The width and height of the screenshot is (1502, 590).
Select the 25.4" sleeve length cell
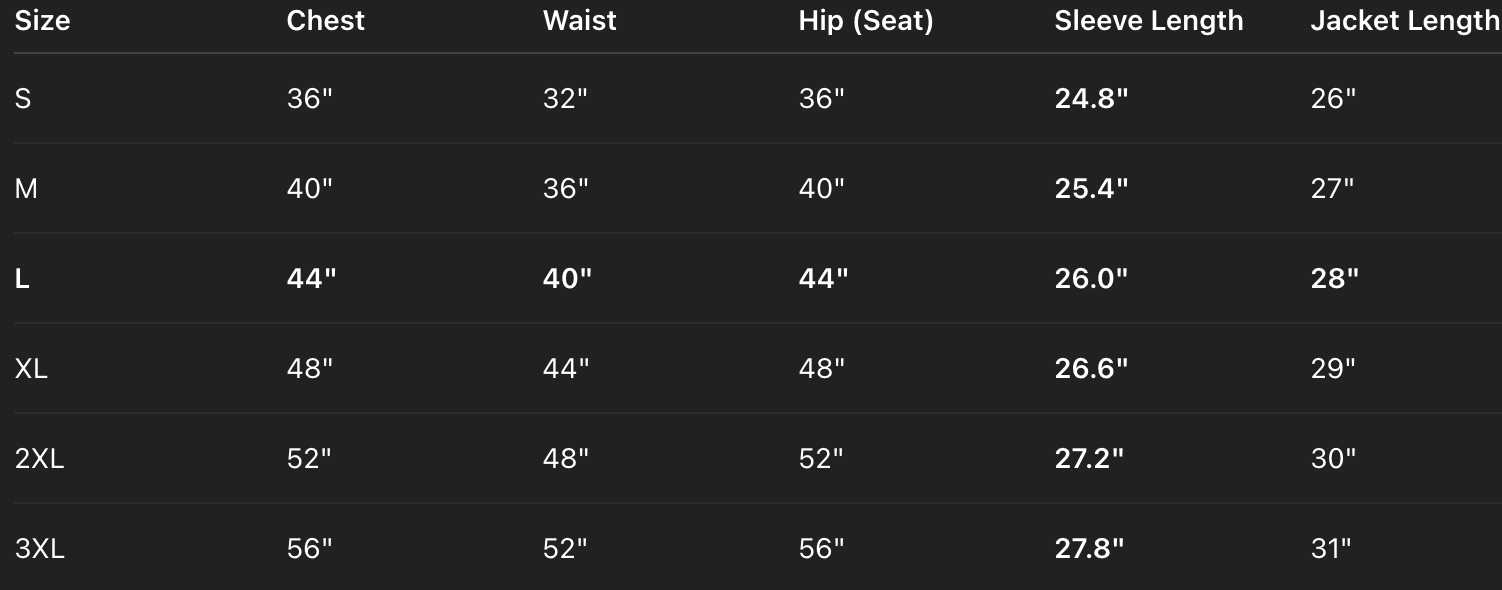[x=1091, y=189]
